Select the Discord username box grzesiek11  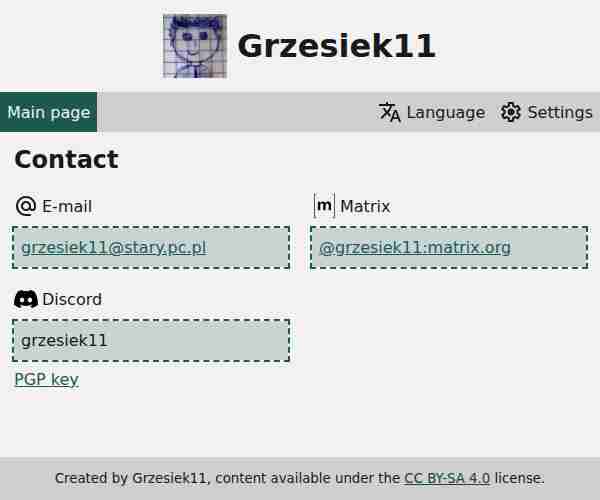tap(151, 340)
